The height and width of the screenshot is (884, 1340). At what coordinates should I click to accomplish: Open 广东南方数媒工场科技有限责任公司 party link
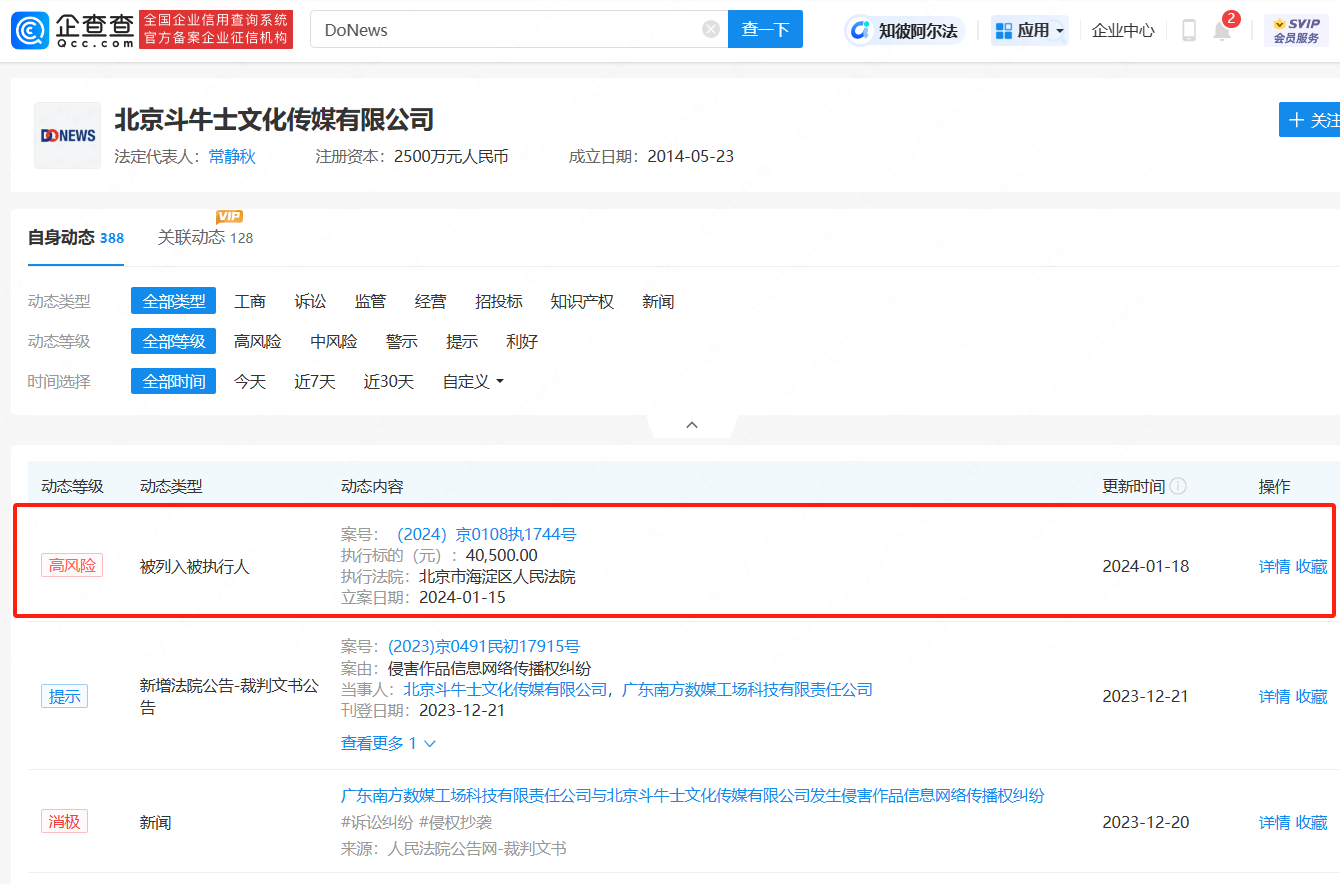pos(747,689)
